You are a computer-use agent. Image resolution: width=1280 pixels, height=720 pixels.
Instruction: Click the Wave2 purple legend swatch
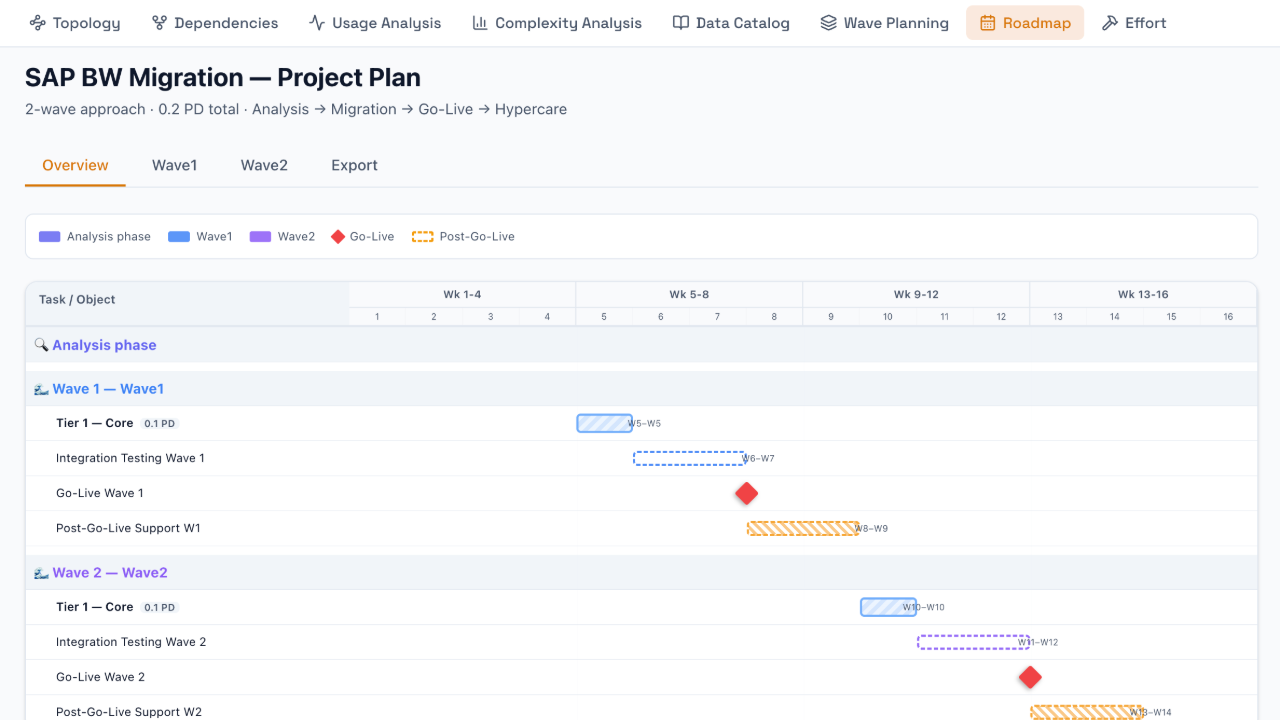(260, 237)
